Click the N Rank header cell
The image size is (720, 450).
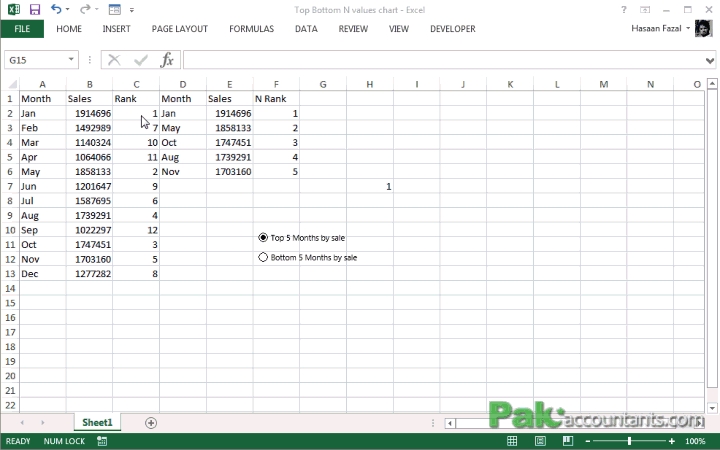[x=276, y=99]
